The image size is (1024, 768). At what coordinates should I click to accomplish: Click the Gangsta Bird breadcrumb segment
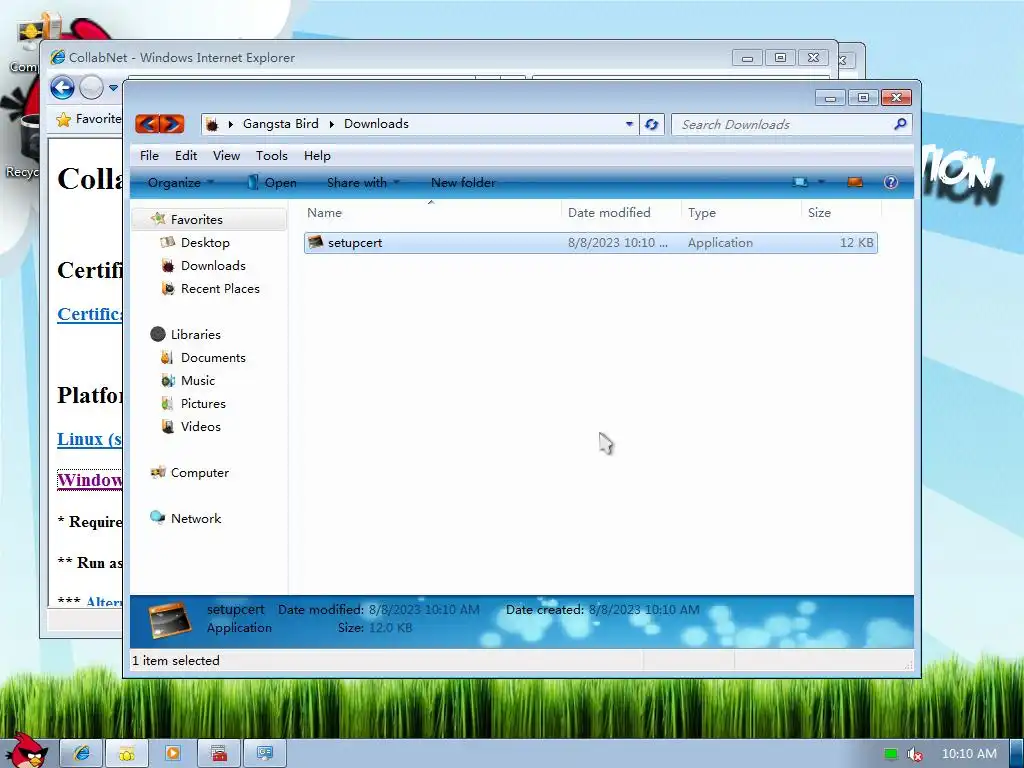pos(281,124)
